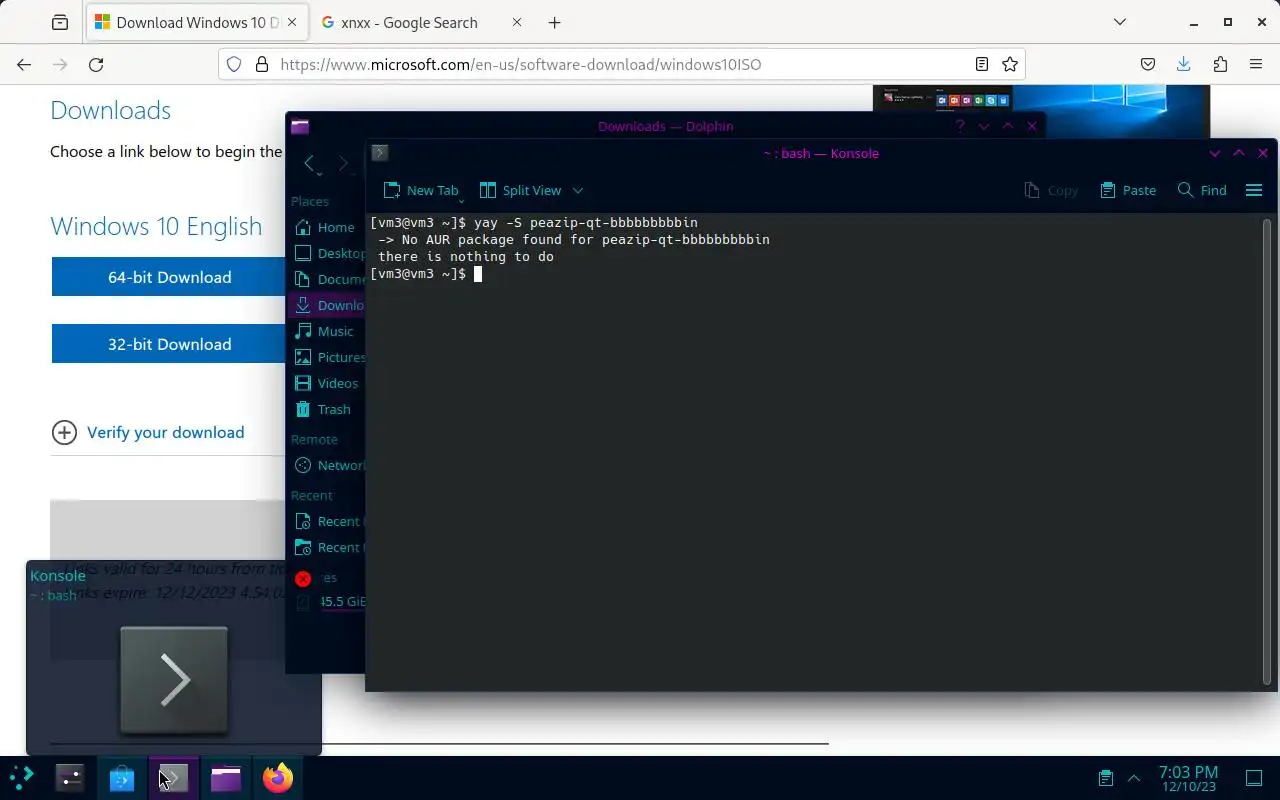Open Firefox extensions puzzle icon
1280x800 pixels.
tap(1220, 64)
